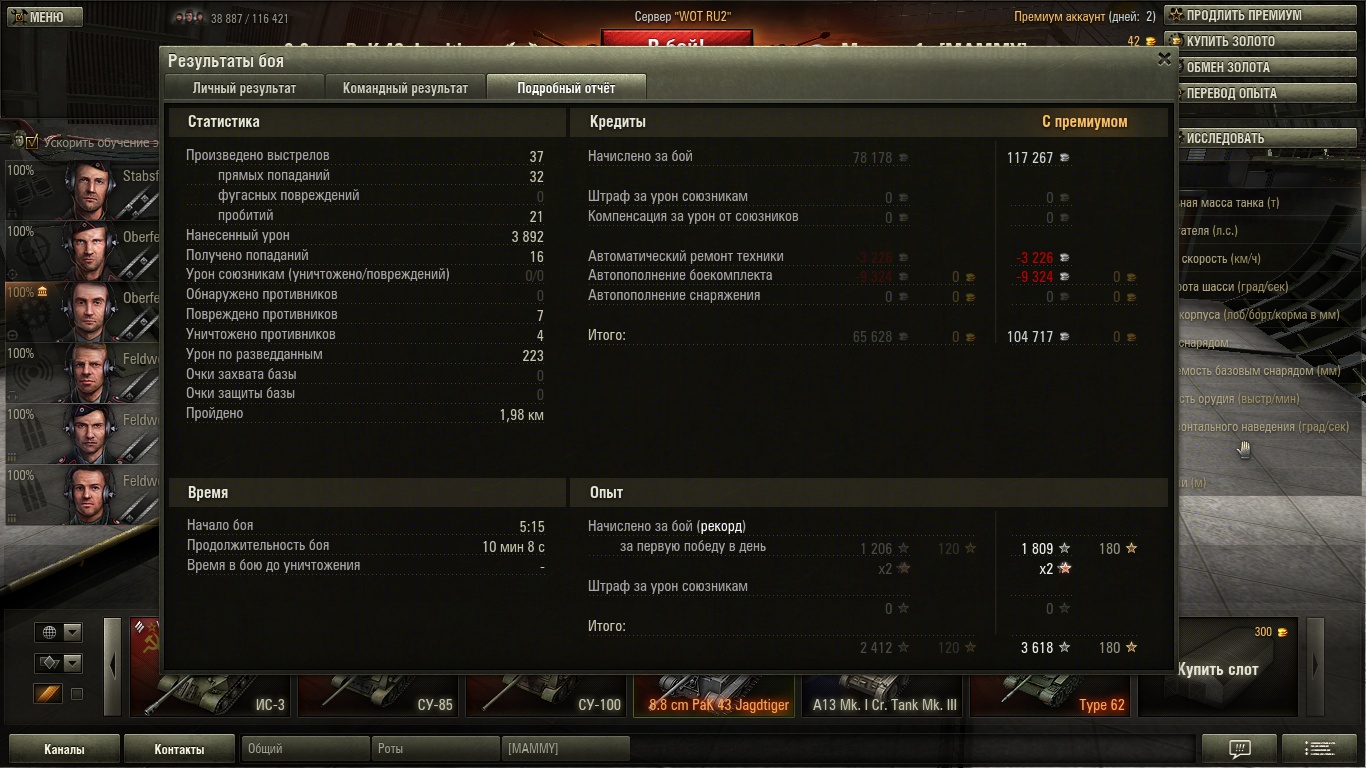
Task: Open the system notifications icon with exclamation marks
Action: 1239,748
